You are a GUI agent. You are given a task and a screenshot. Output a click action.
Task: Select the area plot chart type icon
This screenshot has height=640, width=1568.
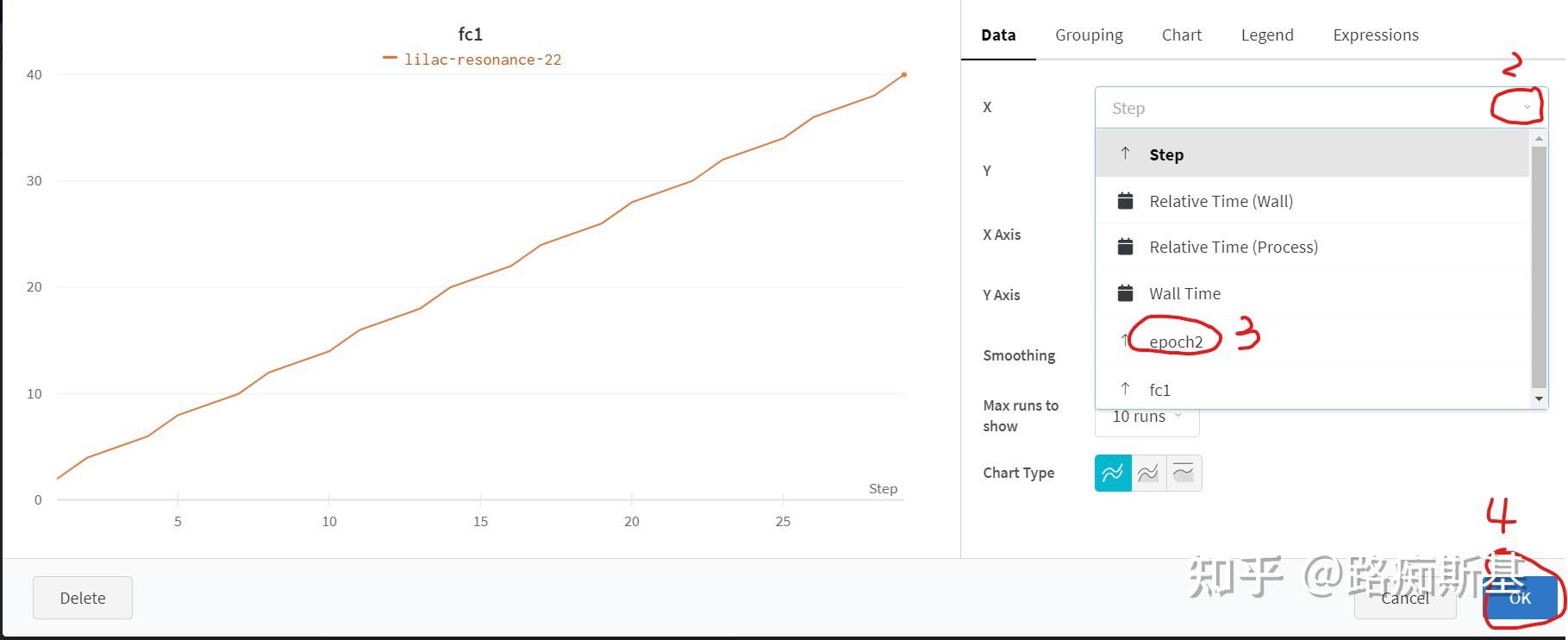(x=1148, y=473)
